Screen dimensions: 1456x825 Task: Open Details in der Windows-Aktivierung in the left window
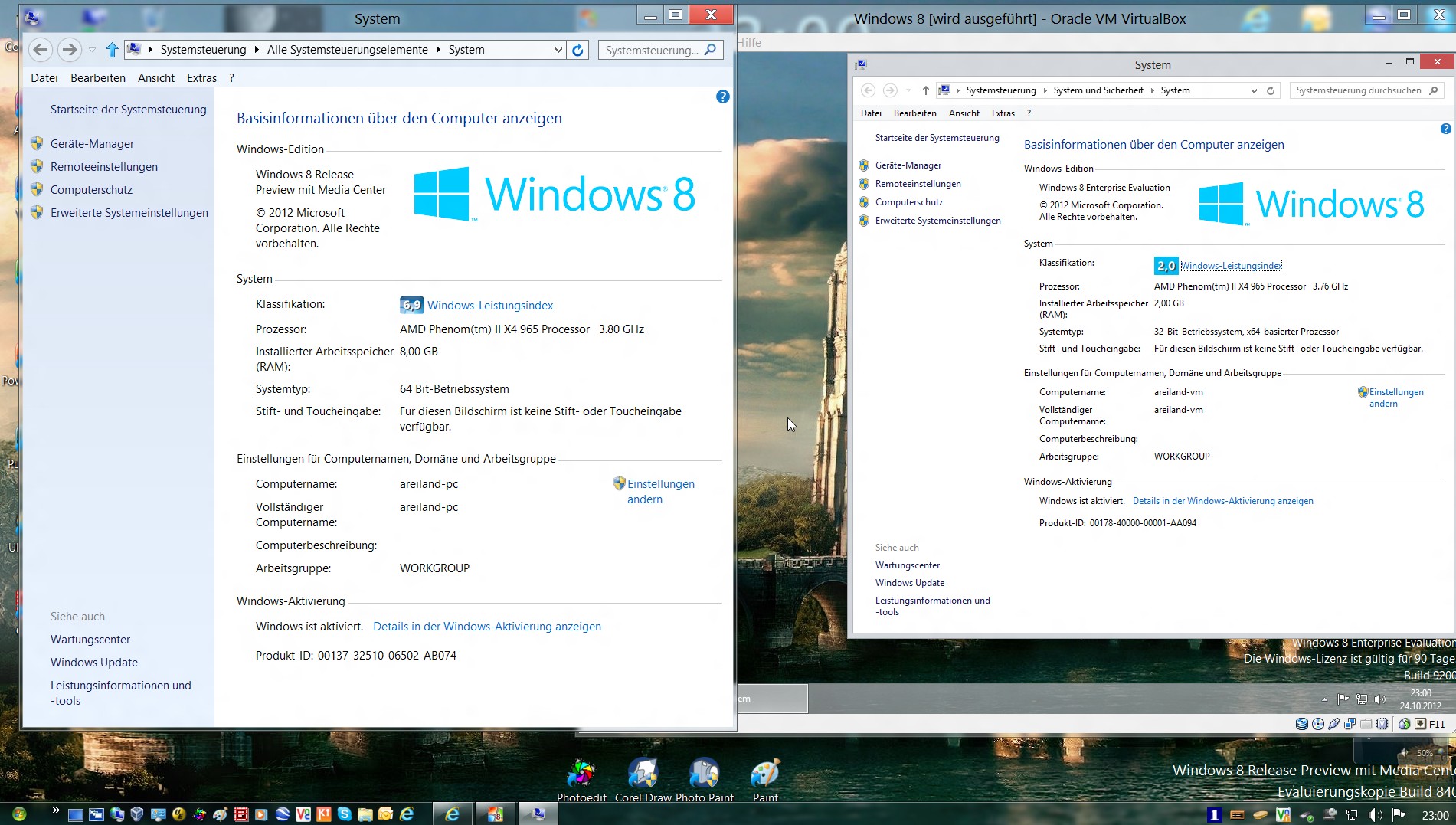point(487,627)
